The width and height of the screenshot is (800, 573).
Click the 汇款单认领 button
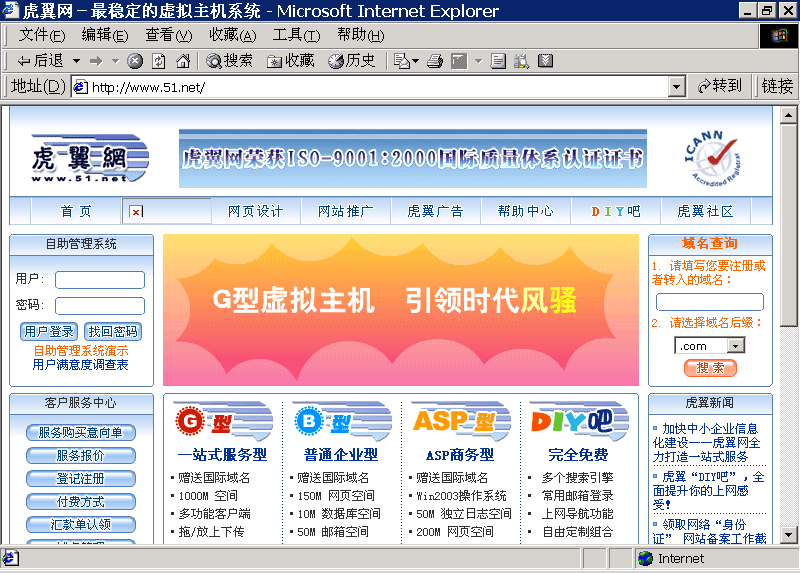coord(81,525)
